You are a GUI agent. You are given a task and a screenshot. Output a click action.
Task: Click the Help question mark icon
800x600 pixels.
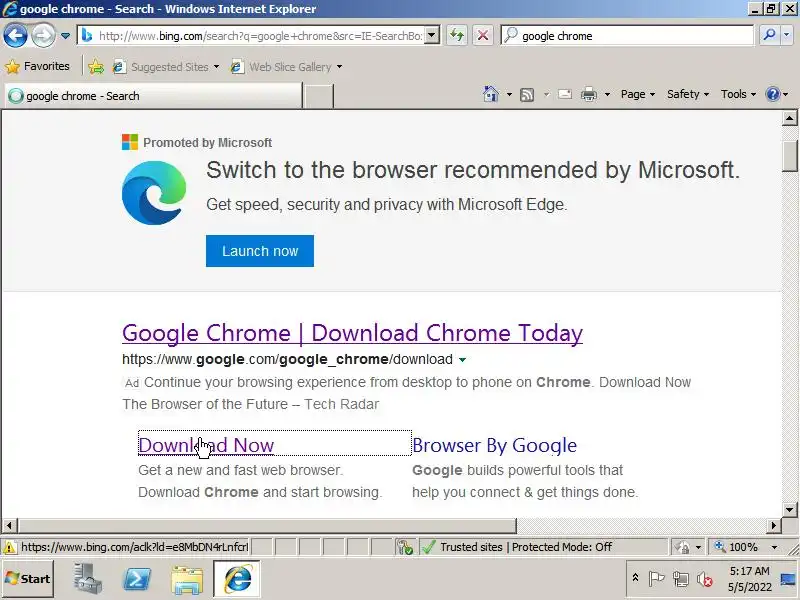[x=772, y=94]
